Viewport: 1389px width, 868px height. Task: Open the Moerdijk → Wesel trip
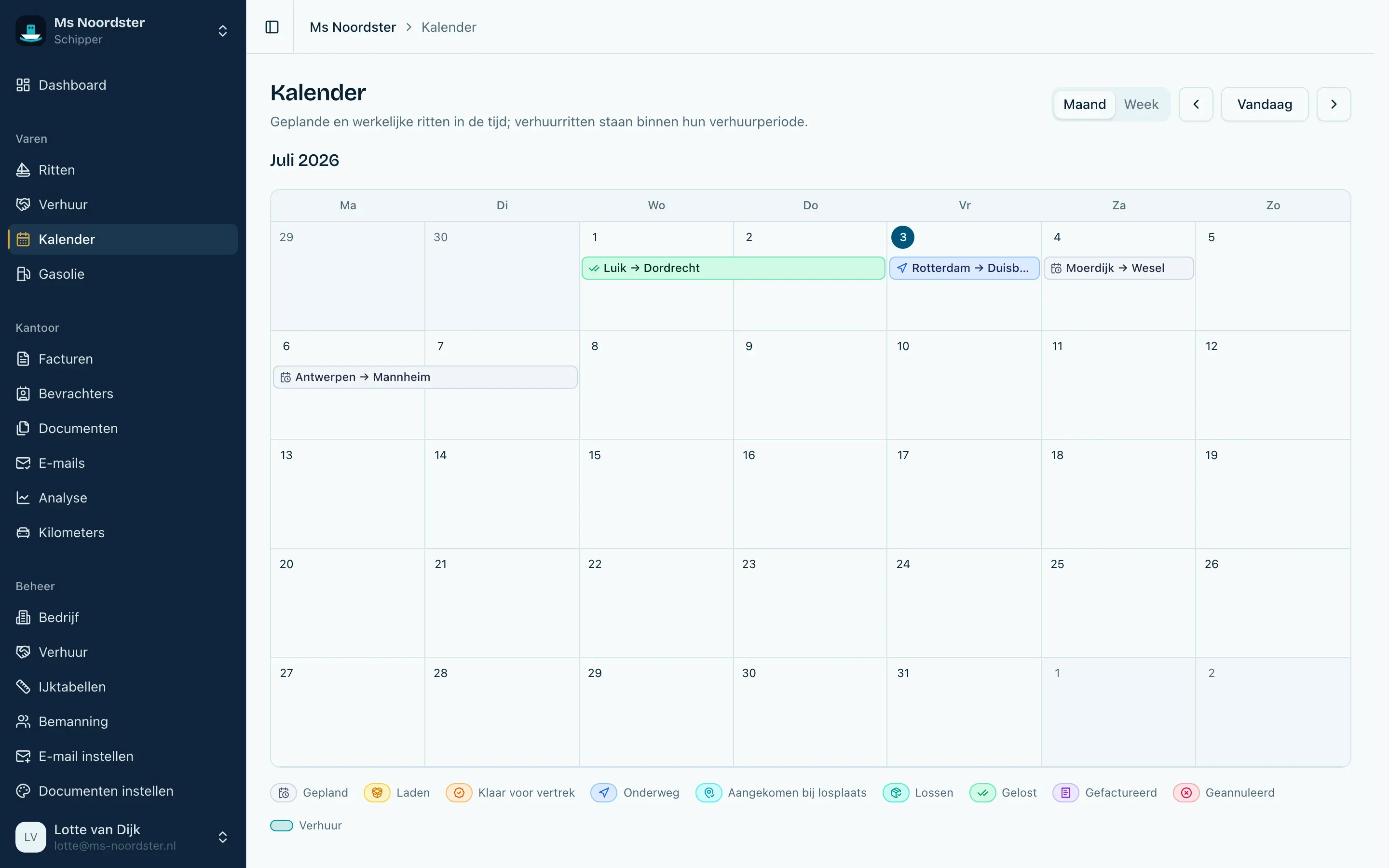1118,268
